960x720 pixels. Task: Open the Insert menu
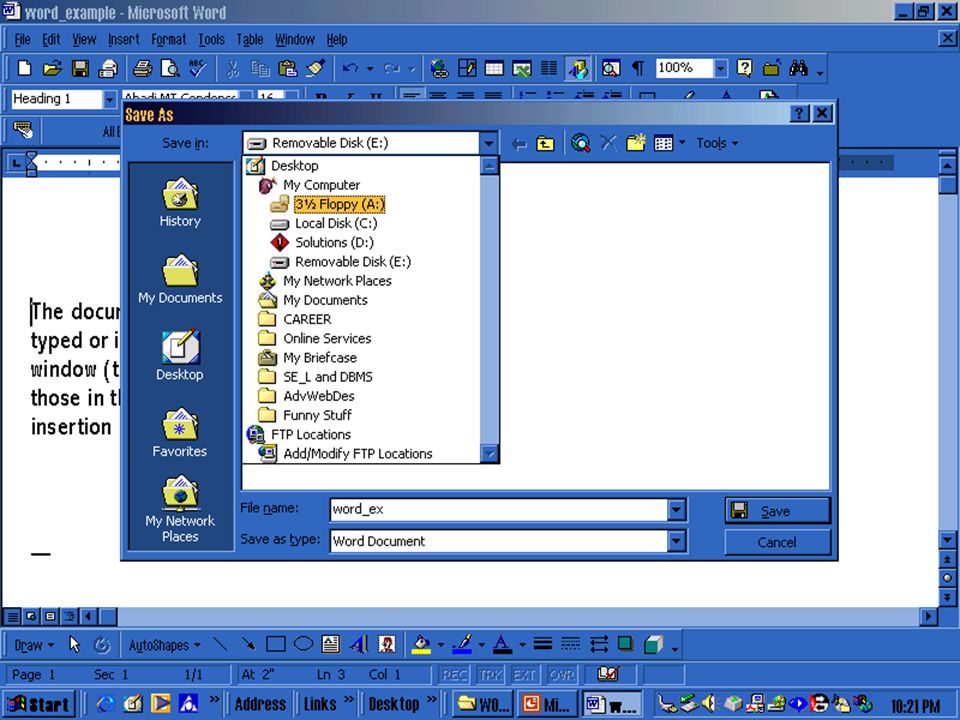pyautogui.click(x=124, y=40)
